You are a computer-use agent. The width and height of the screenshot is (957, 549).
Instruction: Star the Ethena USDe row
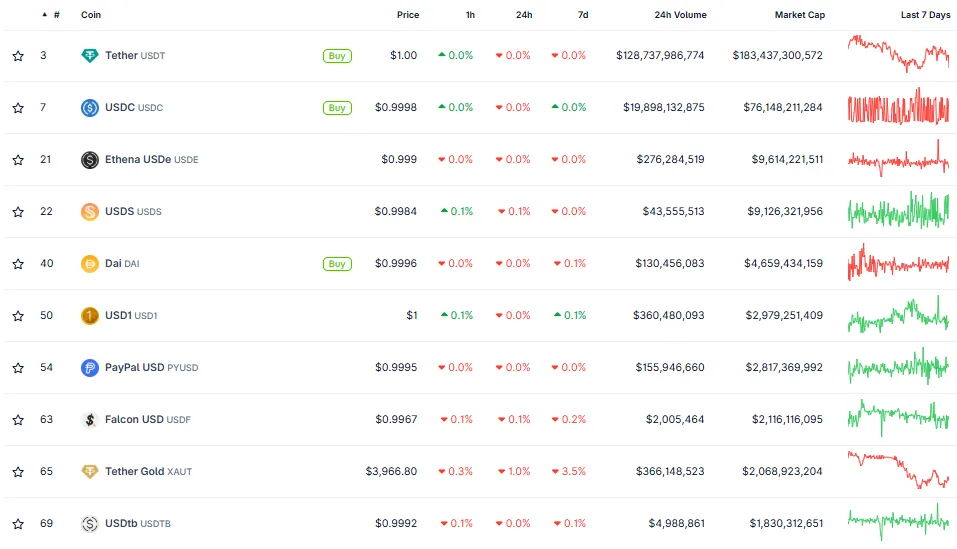pos(18,160)
